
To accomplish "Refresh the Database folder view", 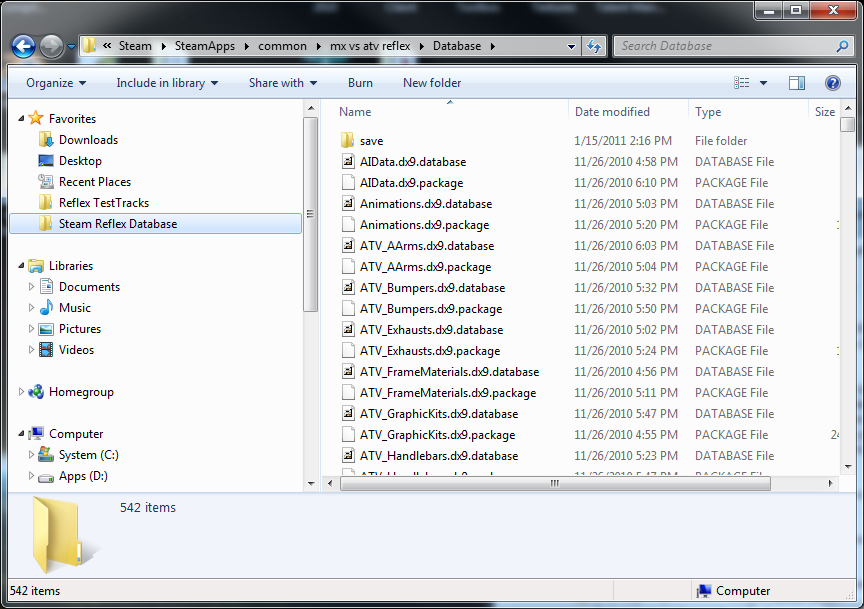I will (x=594, y=46).
